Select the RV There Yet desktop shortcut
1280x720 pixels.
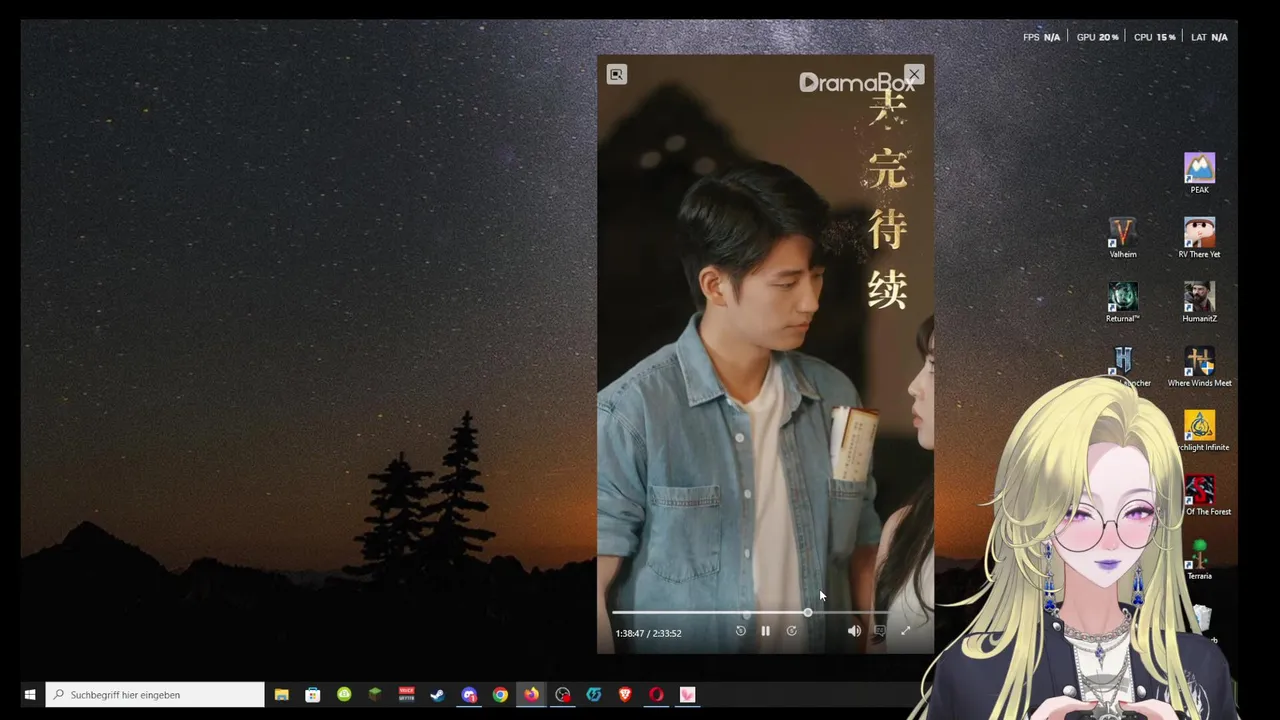[1199, 238]
